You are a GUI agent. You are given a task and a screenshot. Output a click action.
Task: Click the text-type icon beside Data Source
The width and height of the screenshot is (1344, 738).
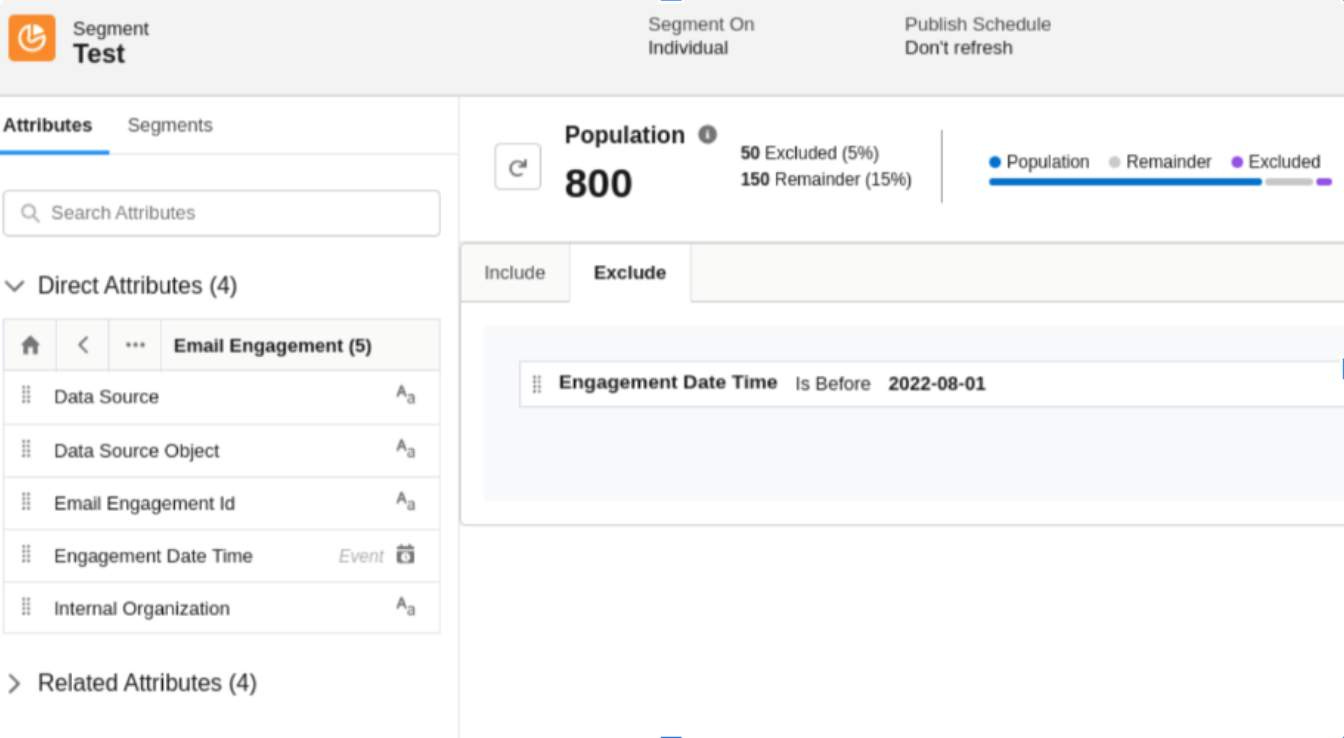[405, 395]
